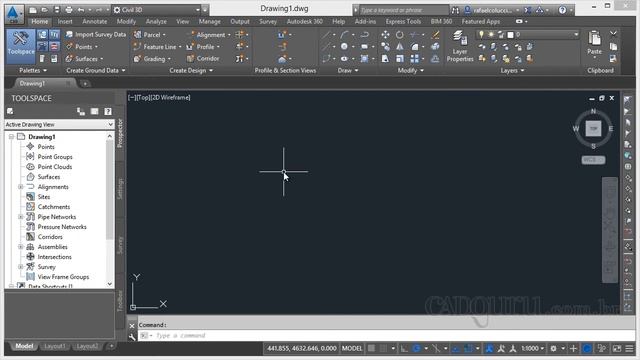Select the Rotate tool in Modify panel

pyautogui.click(x=400, y=35)
